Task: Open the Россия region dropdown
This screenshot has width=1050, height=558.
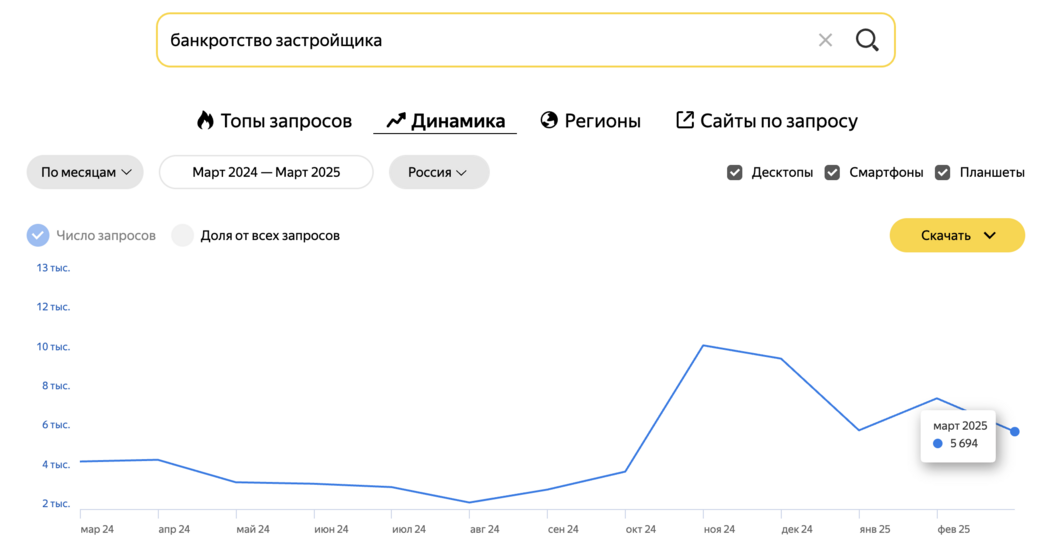Action: pyautogui.click(x=439, y=172)
